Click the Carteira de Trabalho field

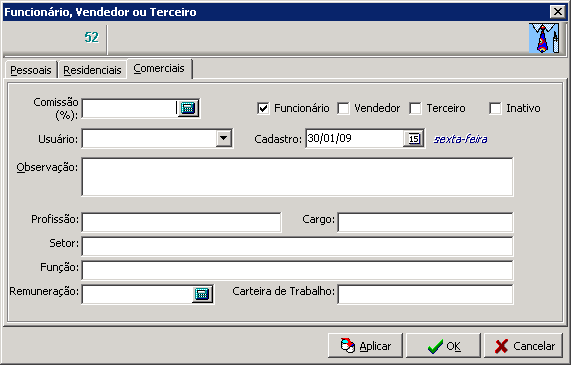[x=425, y=294]
